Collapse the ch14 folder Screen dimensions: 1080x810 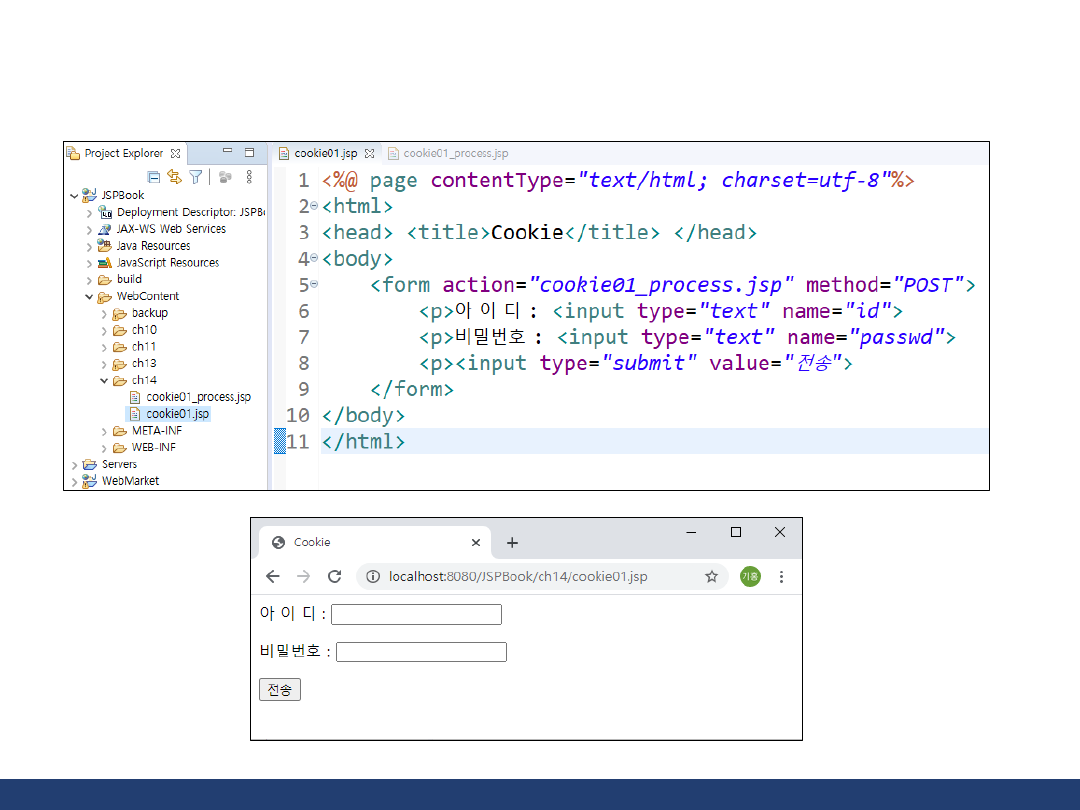coord(104,380)
